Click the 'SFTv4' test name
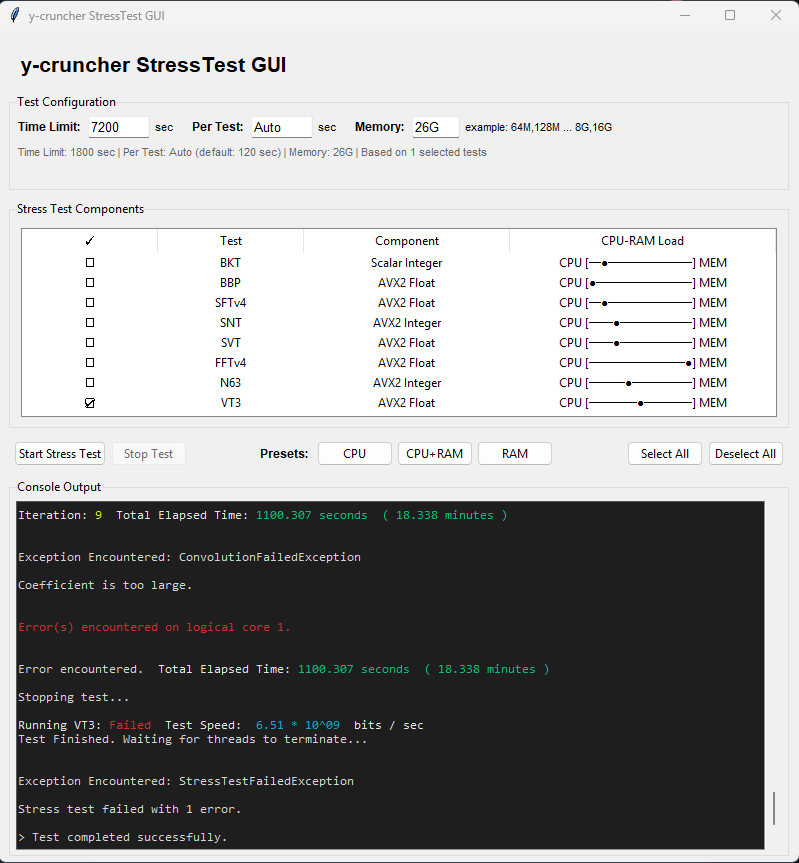The height and width of the screenshot is (863, 799). pyautogui.click(x=231, y=303)
